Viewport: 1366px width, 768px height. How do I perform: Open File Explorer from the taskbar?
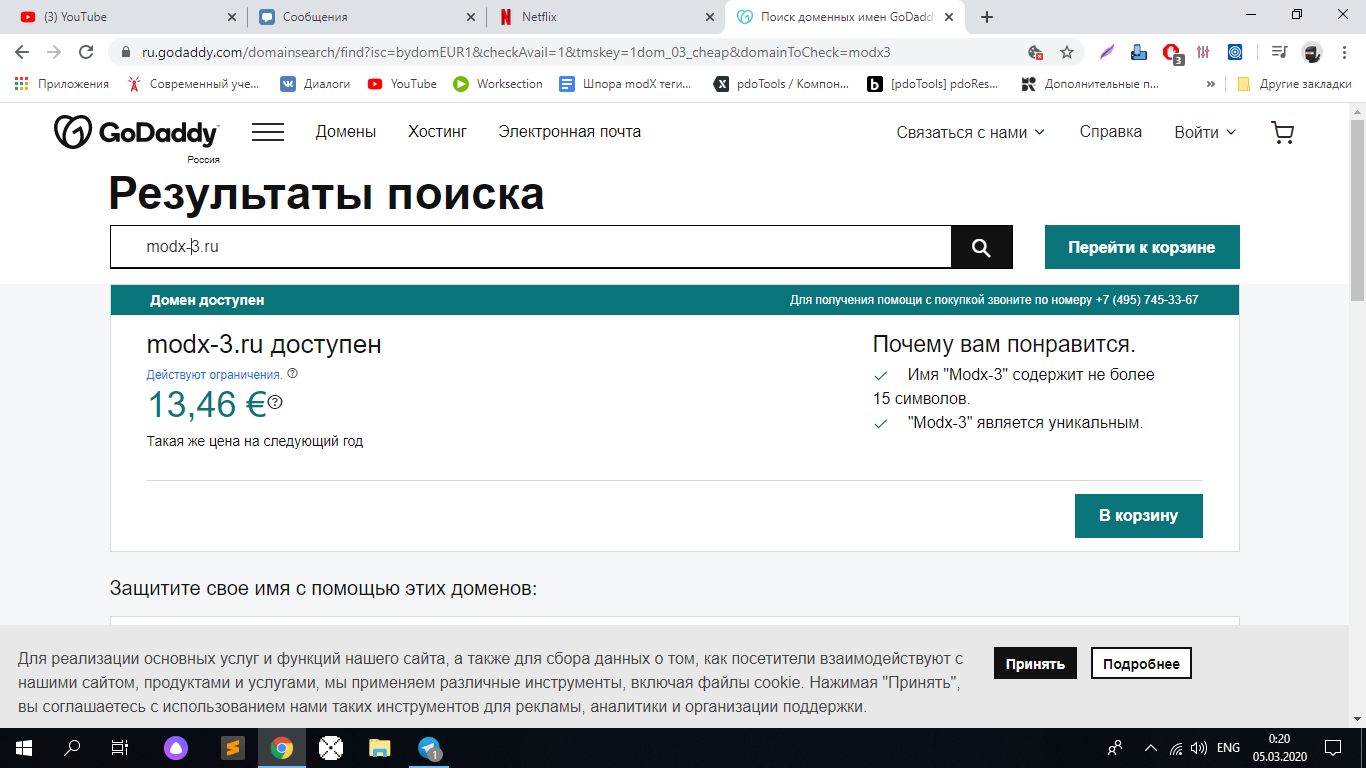tap(379, 747)
